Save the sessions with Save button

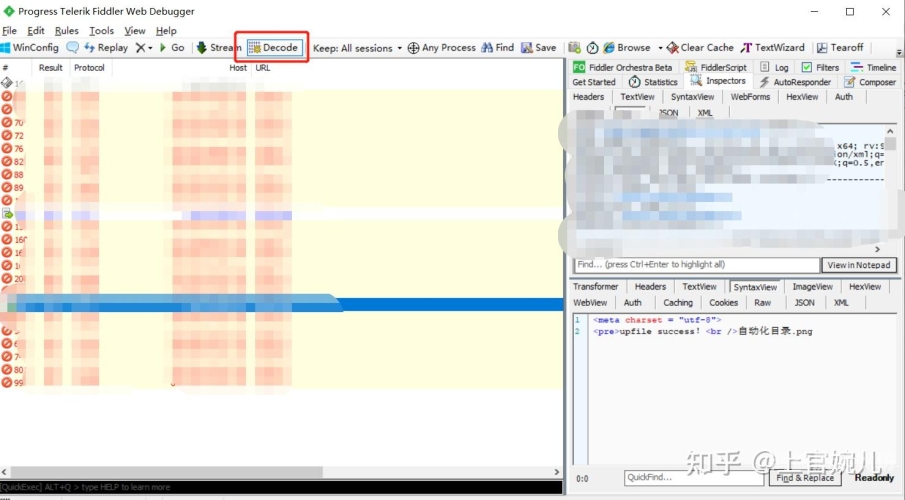click(538, 47)
